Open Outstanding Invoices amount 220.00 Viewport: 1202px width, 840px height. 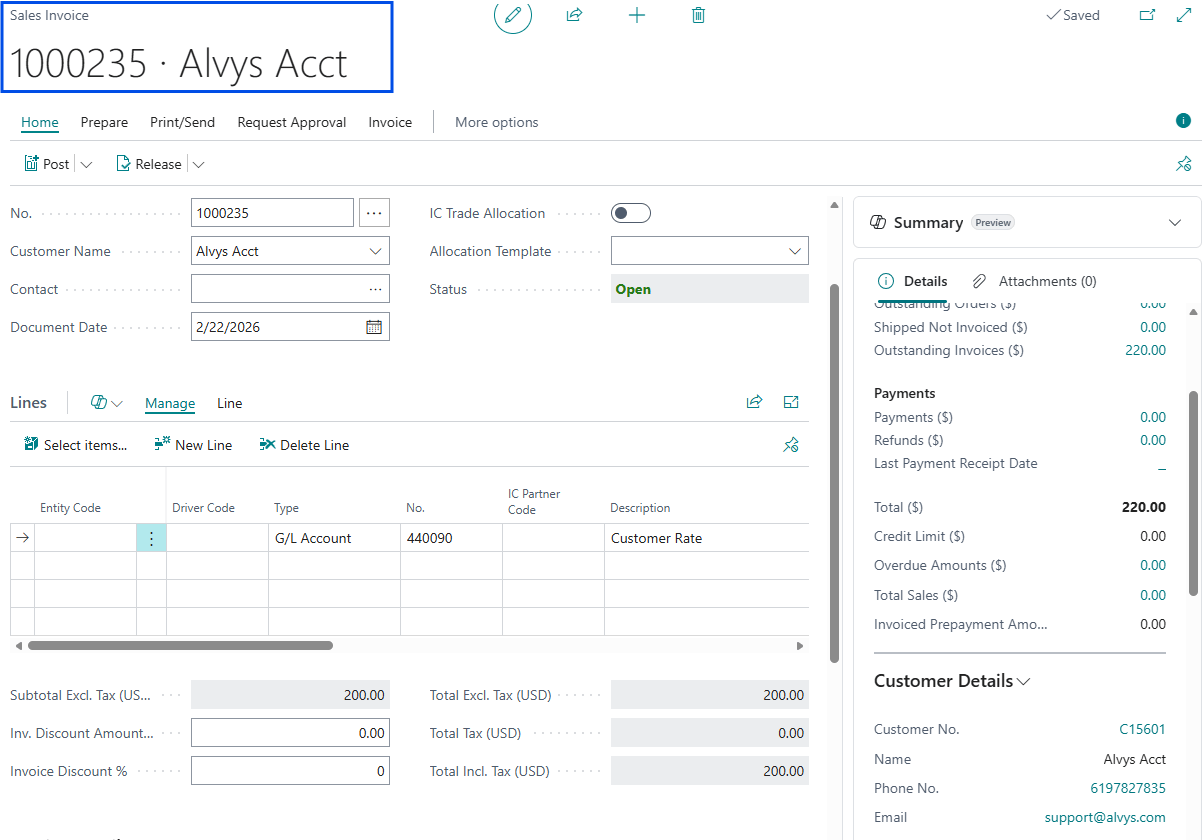(x=1145, y=350)
